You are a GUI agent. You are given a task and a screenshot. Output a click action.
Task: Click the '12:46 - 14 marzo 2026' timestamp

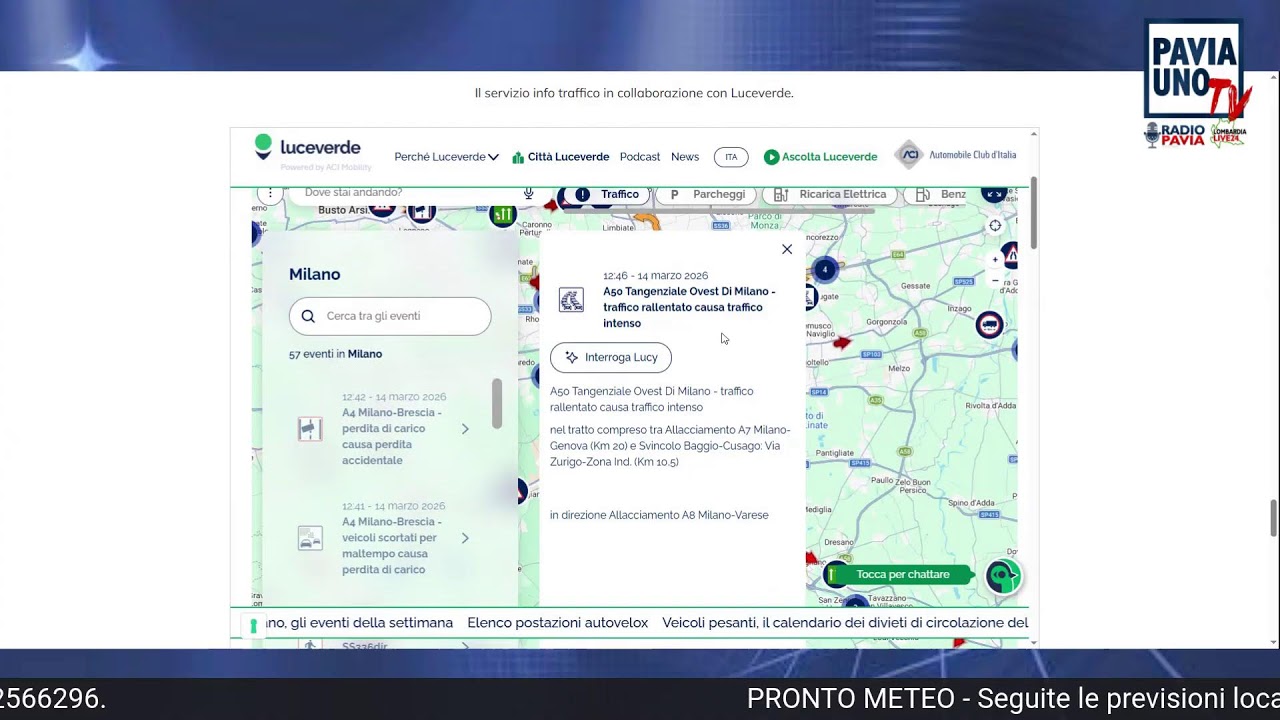[655, 276]
